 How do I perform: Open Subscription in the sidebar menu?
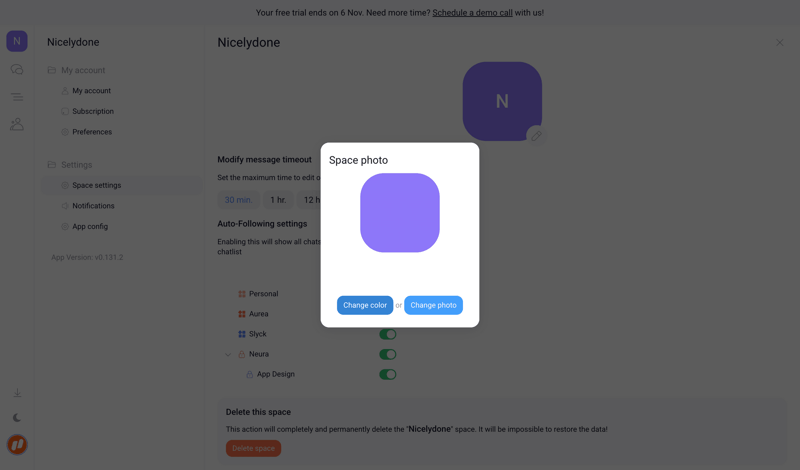92,111
